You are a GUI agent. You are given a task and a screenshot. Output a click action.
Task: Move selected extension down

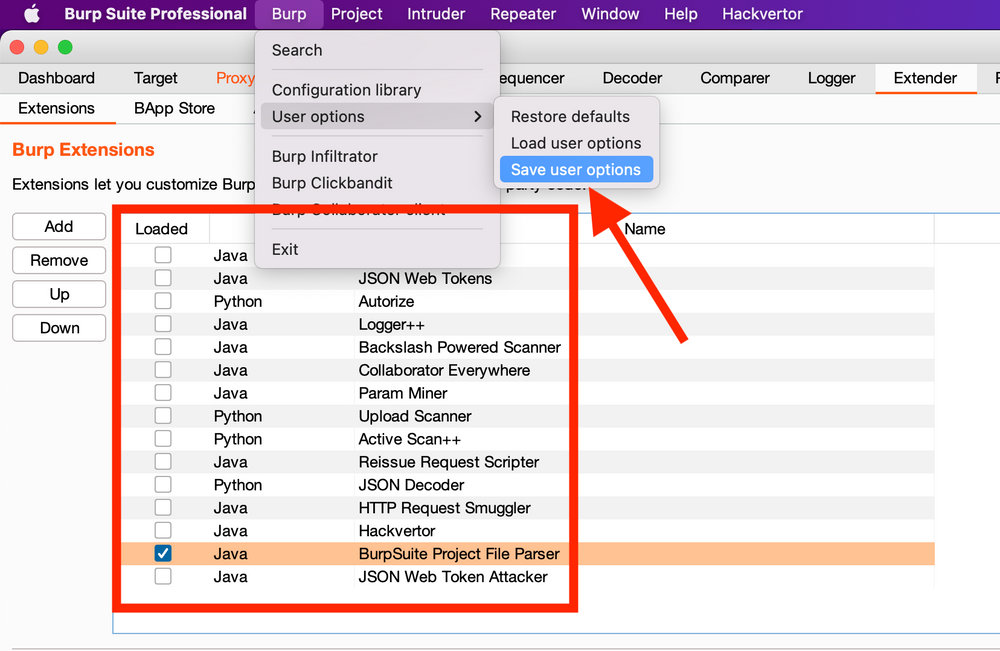click(x=58, y=328)
